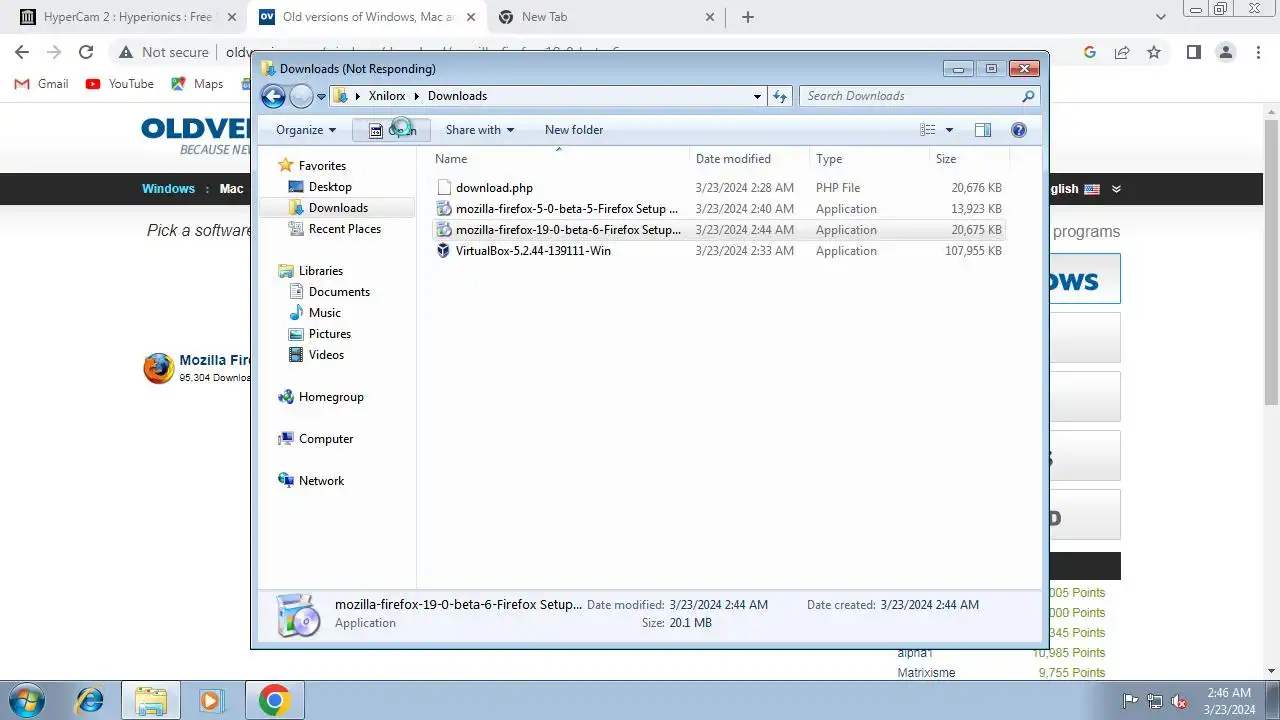
Task: Launch Internet Explorer from the taskbar
Action: [x=89, y=700]
